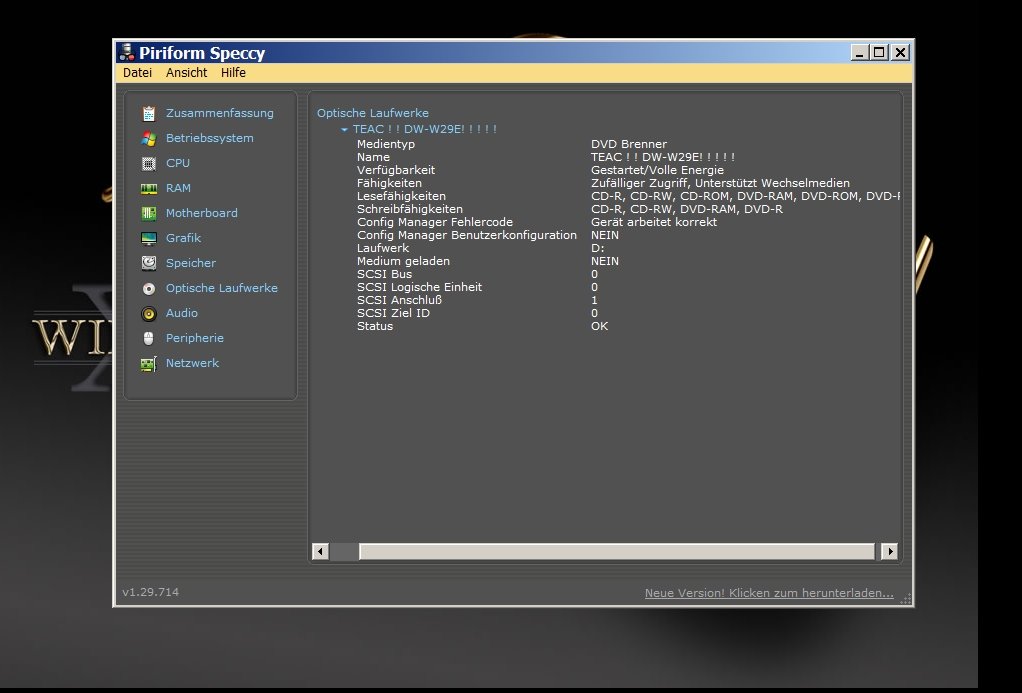Click the Betriebssystem Windows flag icon
Screen dimensions: 1022x693
[x=149, y=138]
